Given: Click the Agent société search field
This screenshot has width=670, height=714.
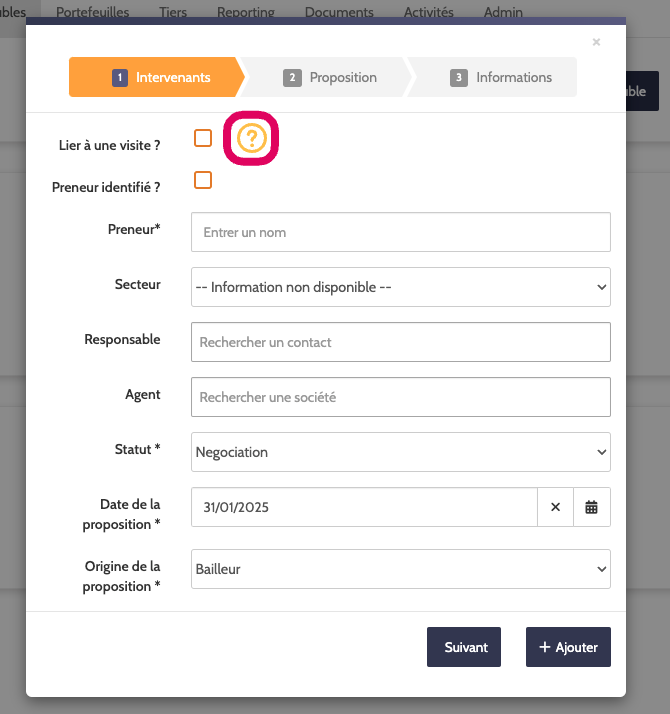Looking at the screenshot, I should pyautogui.click(x=400, y=397).
